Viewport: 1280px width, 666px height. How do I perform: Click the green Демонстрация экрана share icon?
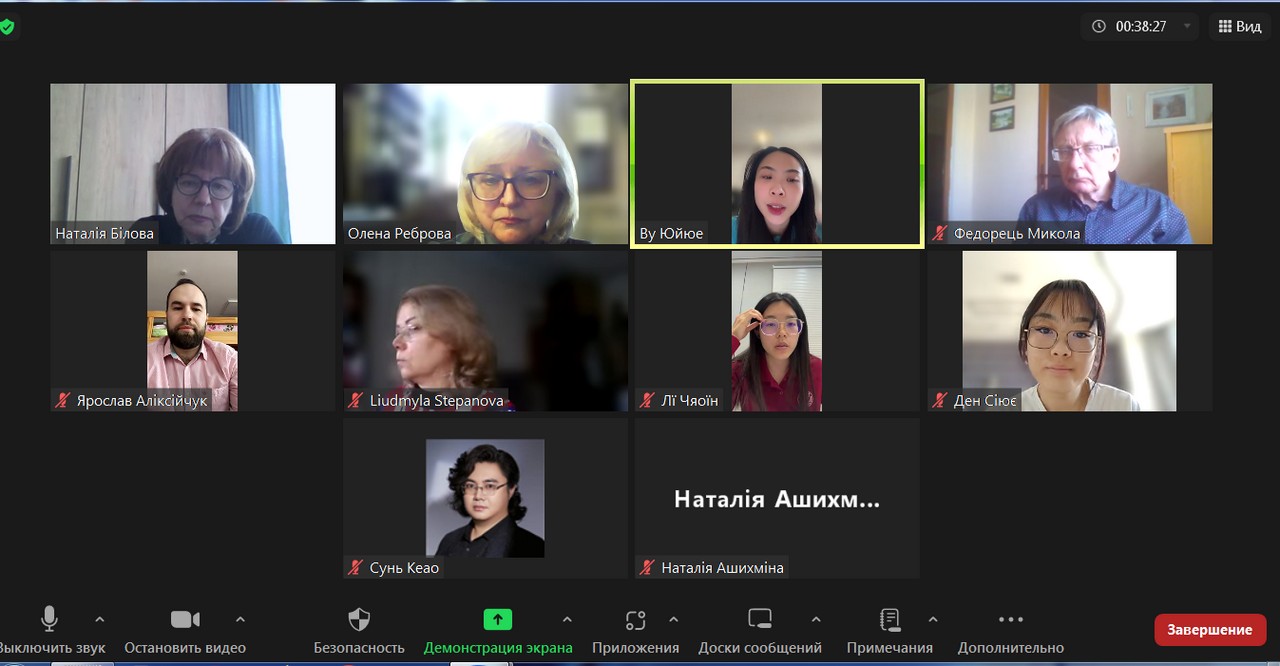(497, 620)
